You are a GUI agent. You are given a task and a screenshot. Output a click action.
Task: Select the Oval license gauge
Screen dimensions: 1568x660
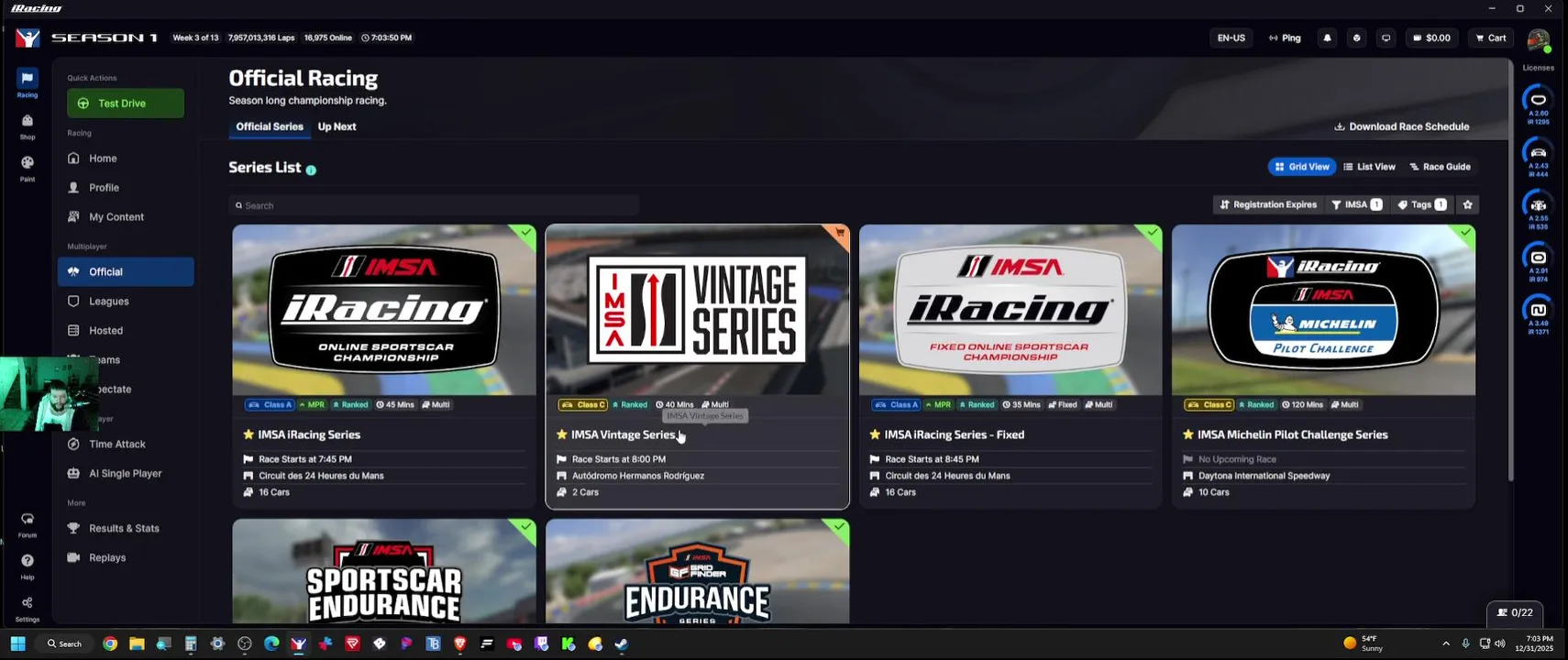[x=1538, y=105]
